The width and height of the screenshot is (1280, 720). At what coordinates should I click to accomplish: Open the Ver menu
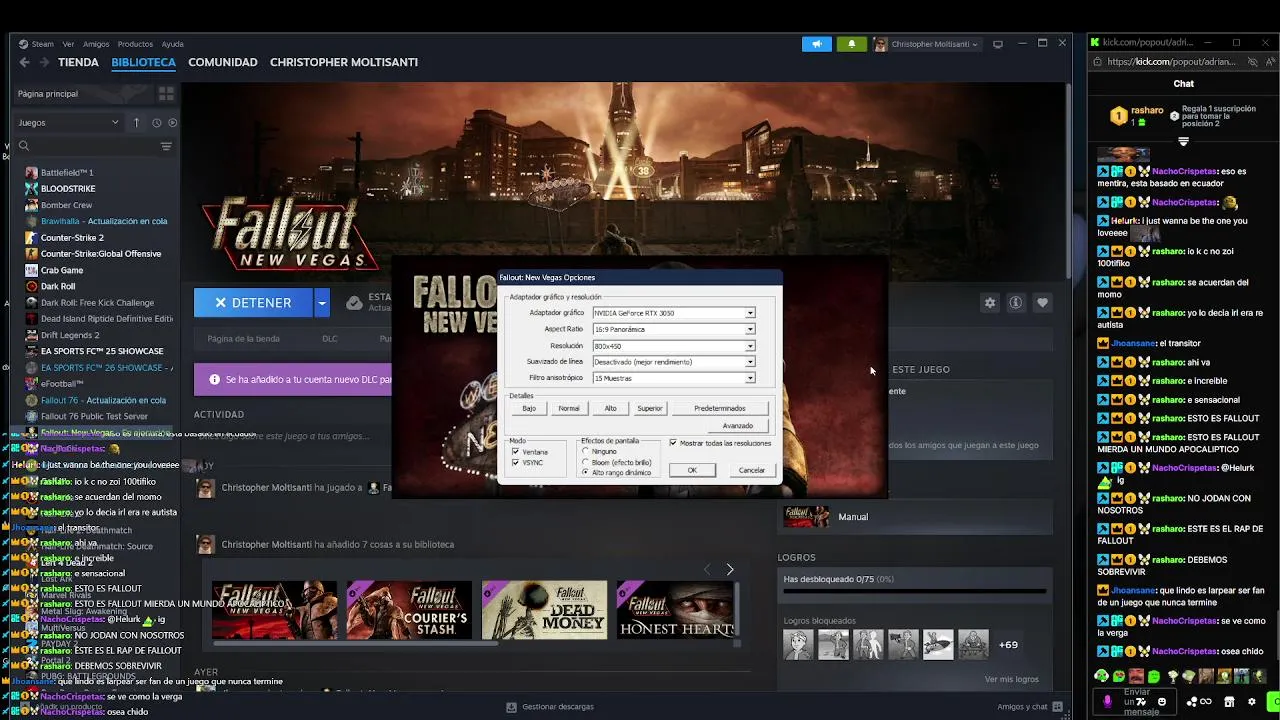pyautogui.click(x=68, y=44)
